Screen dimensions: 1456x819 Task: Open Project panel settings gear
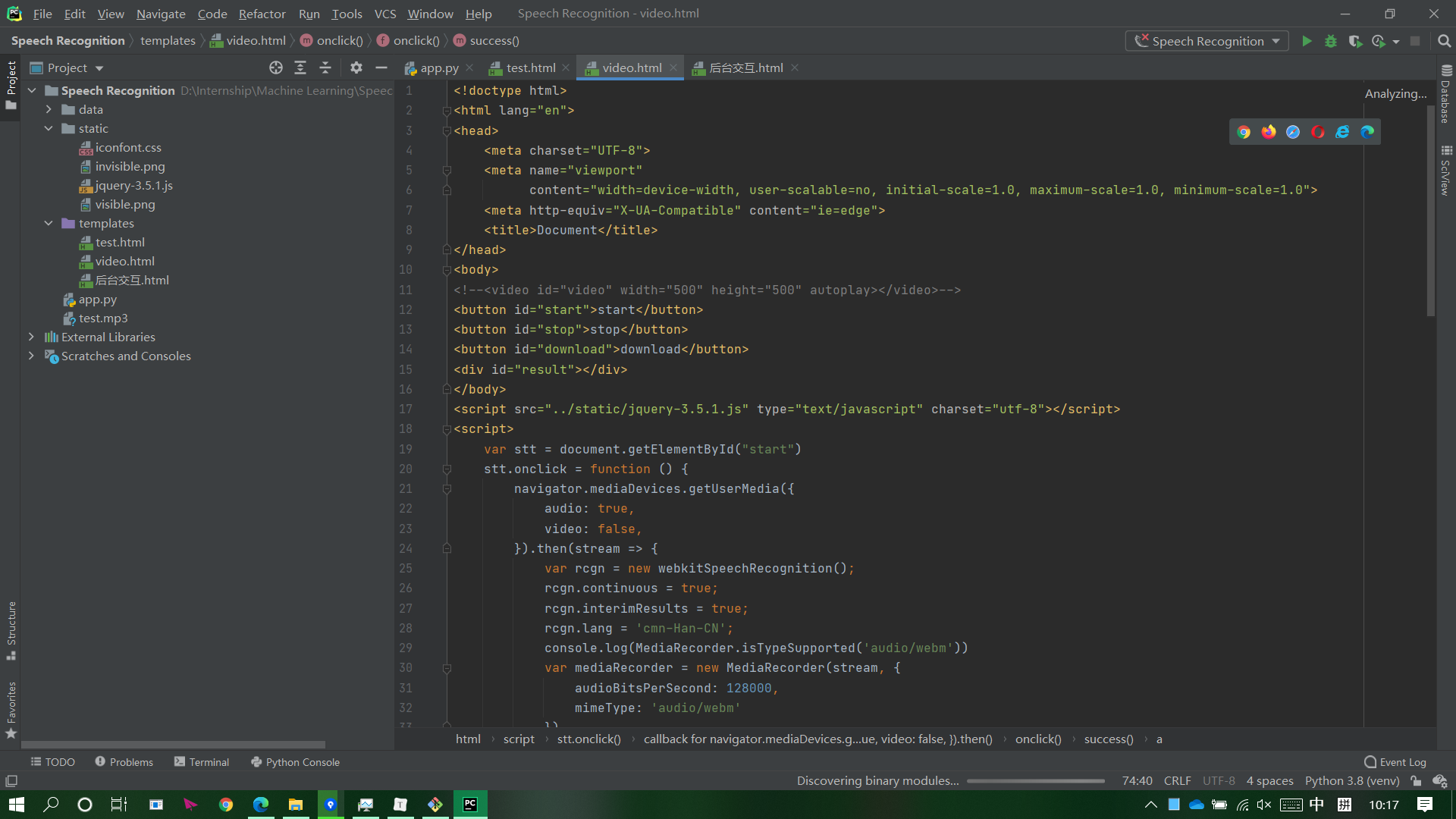point(356,67)
